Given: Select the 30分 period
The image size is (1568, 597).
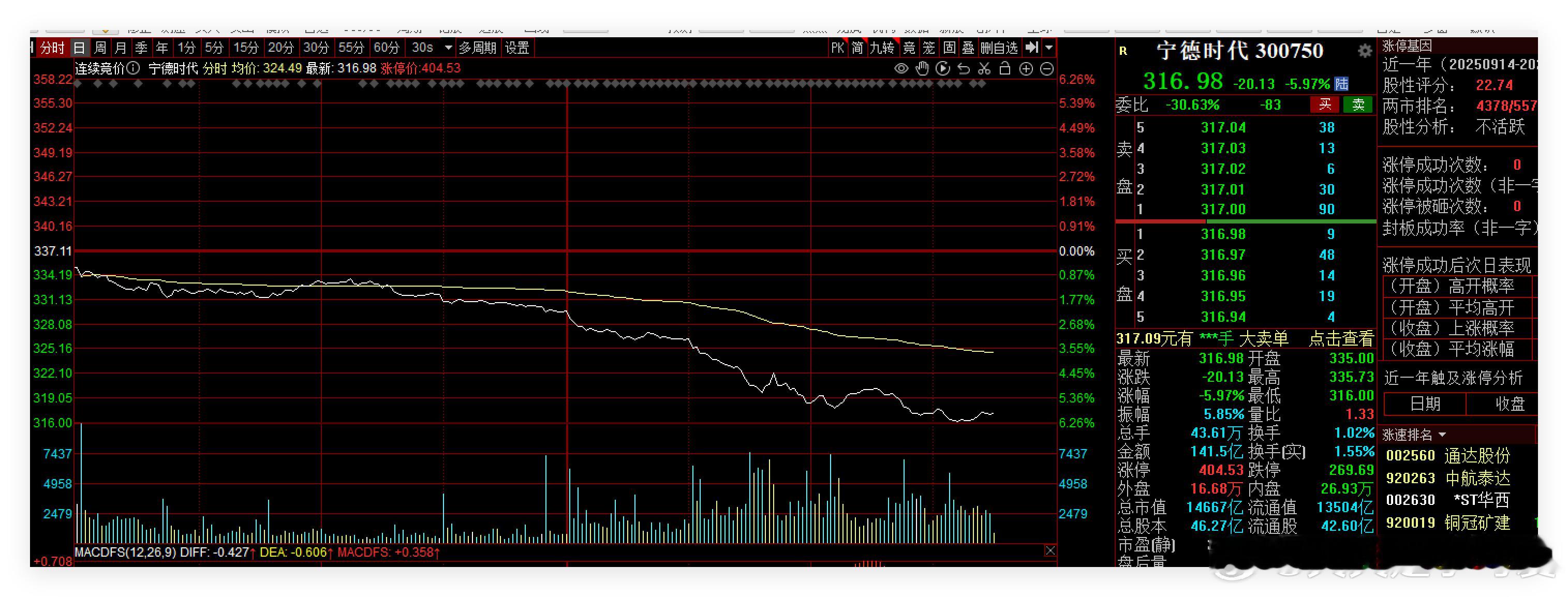Looking at the screenshot, I should (317, 48).
